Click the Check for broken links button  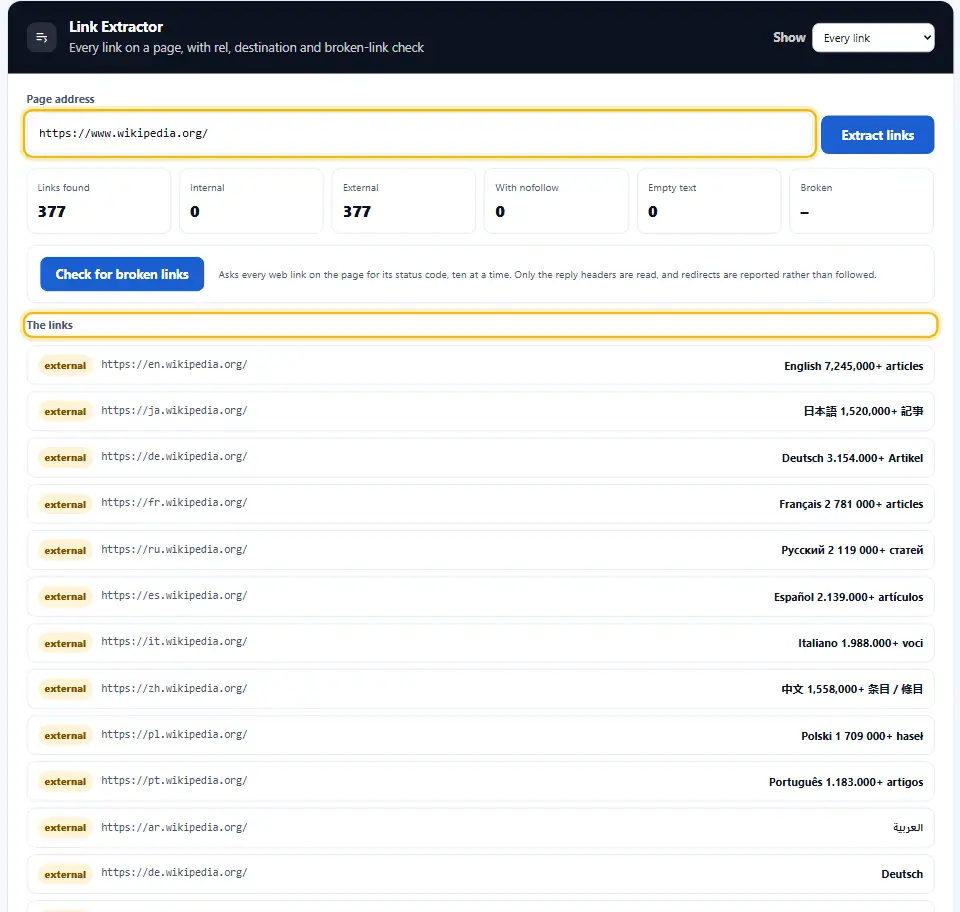point(122,274)
